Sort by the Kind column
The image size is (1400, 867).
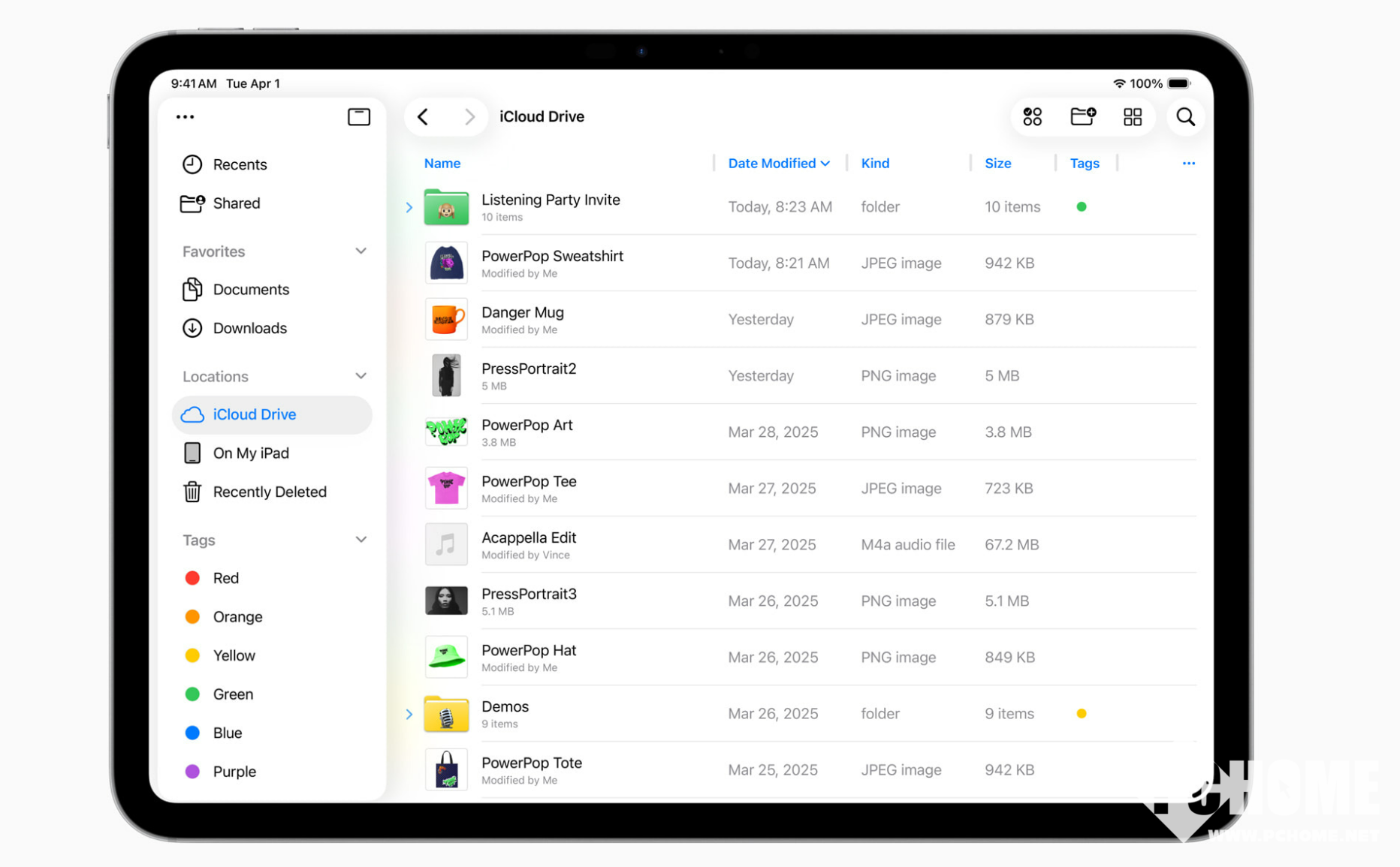click(x=875, y=164)
